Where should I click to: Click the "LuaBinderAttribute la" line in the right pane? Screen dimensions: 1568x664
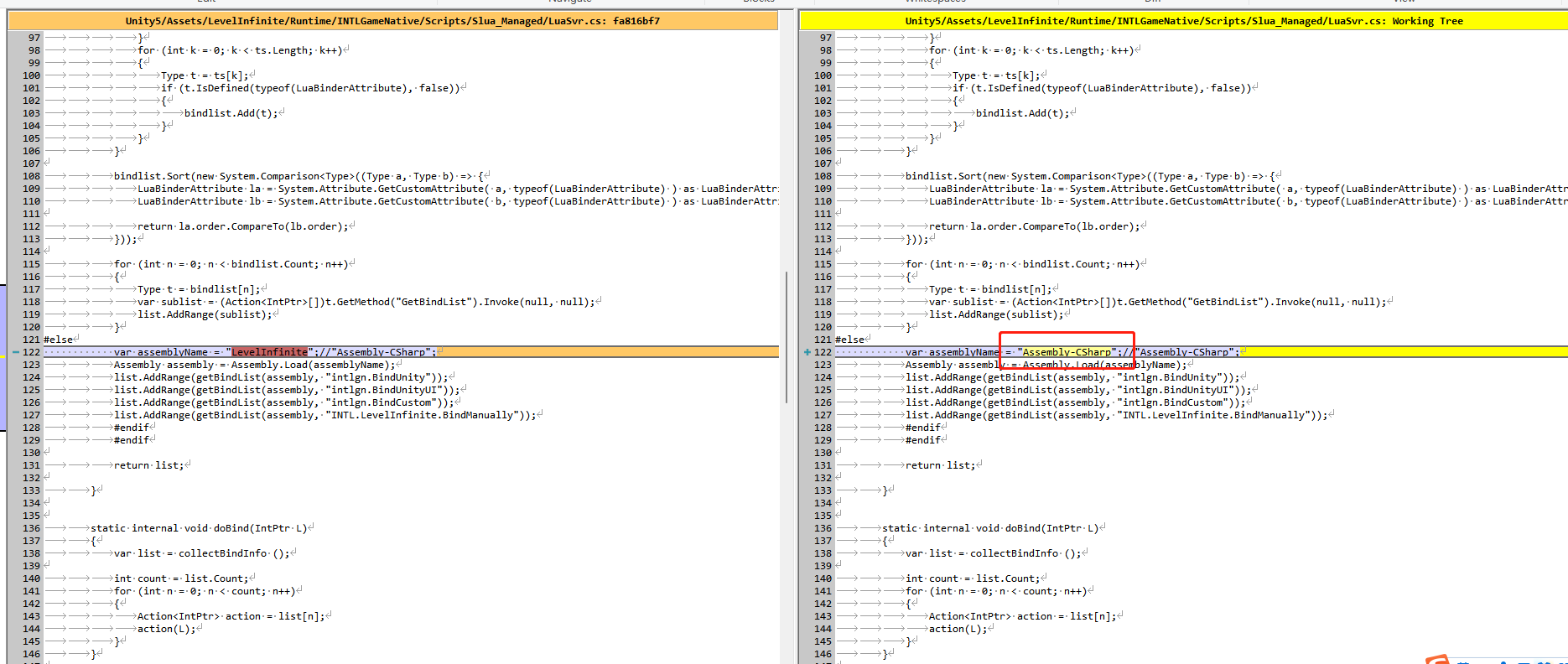point(1247,189)
